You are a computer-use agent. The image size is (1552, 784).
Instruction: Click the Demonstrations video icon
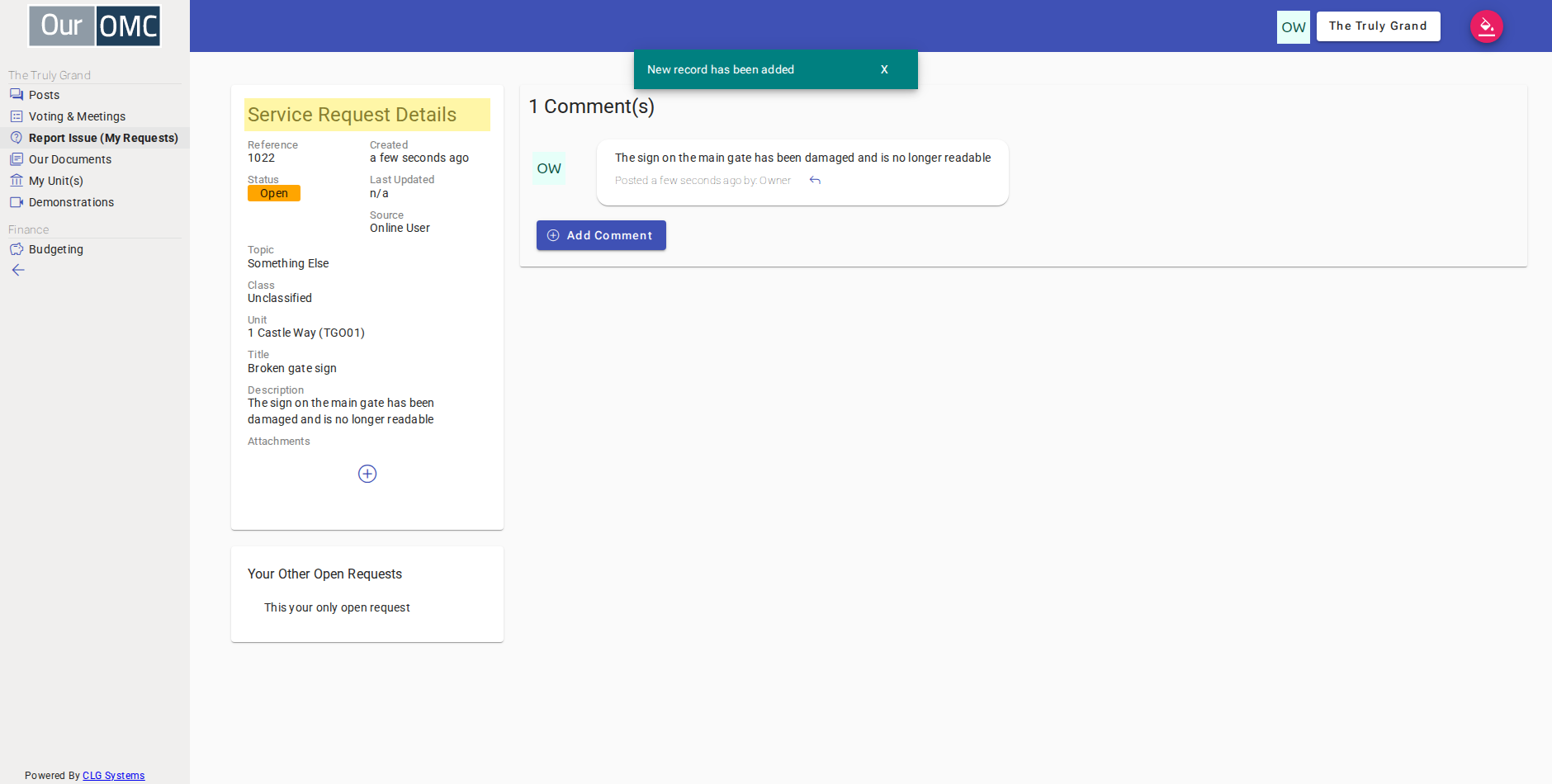point(17,202)
